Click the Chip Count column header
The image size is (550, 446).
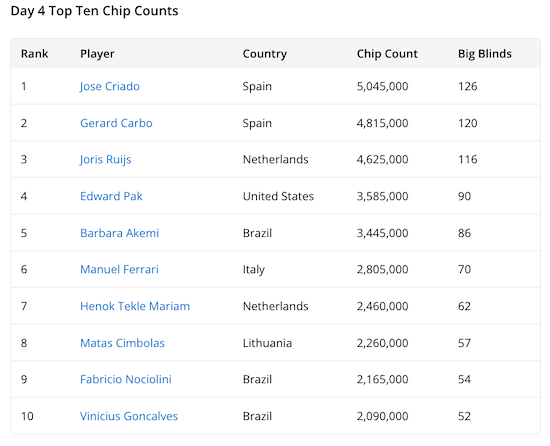coord(387,54)
